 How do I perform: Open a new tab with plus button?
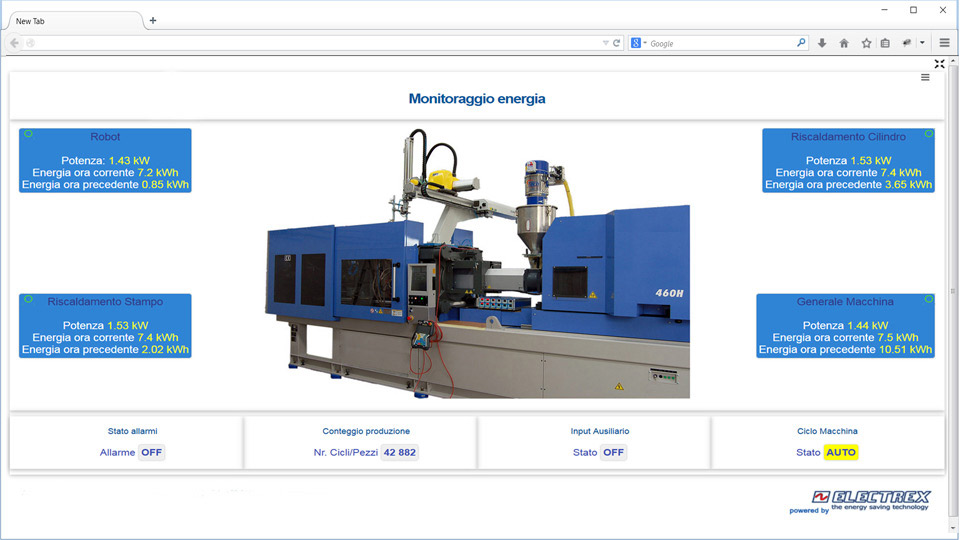pos(153,20)
